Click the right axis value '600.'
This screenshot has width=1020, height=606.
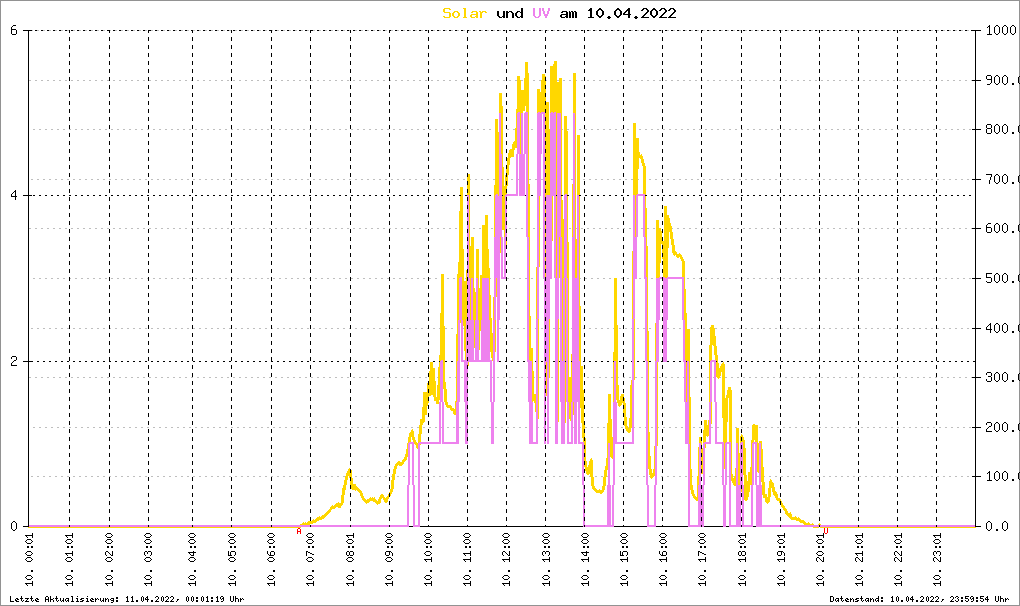coord(1002,228)
